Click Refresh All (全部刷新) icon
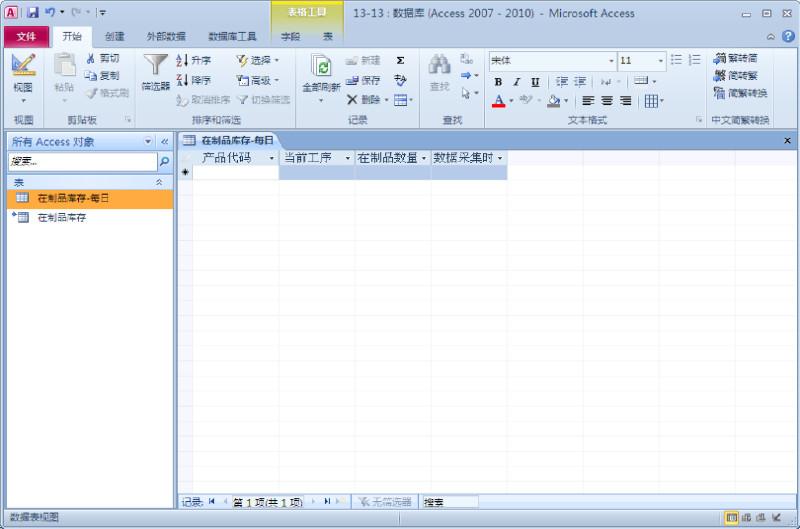Viewport: 800px width, 529px height. pyautogui.click(x=321, y=66)
